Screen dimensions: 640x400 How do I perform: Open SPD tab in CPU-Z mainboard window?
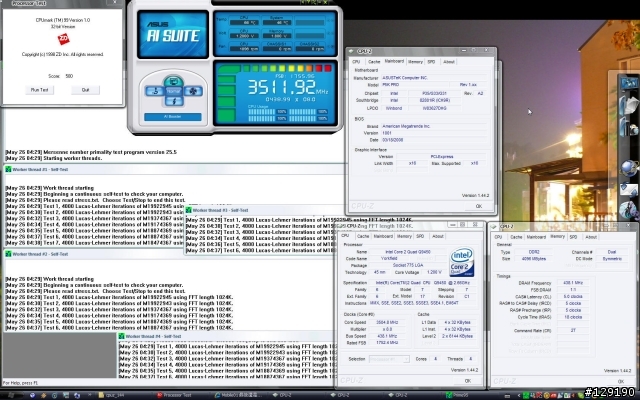(431, 62)
